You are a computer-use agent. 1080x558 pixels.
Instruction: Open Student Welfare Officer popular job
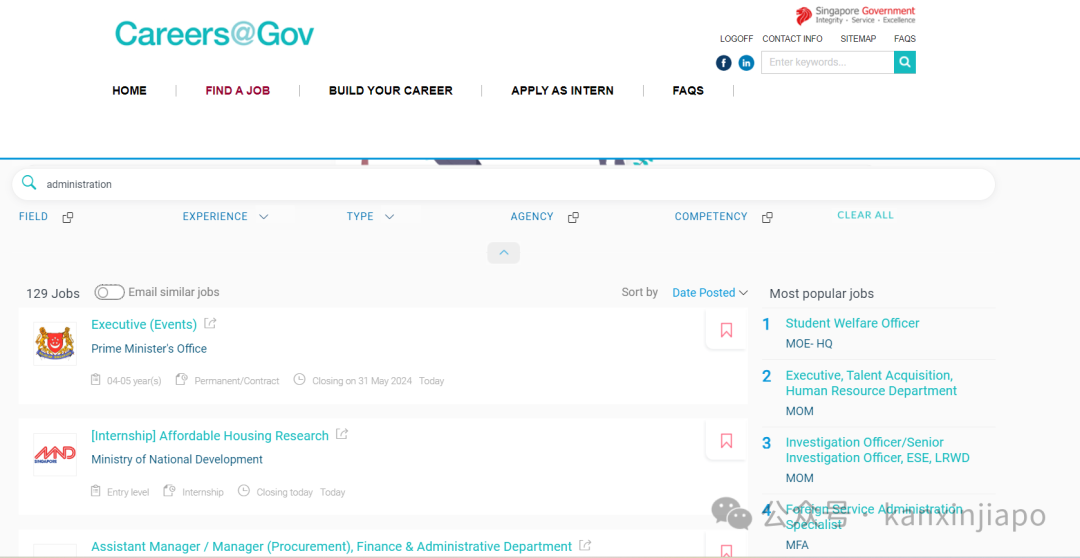pos(852,323)
